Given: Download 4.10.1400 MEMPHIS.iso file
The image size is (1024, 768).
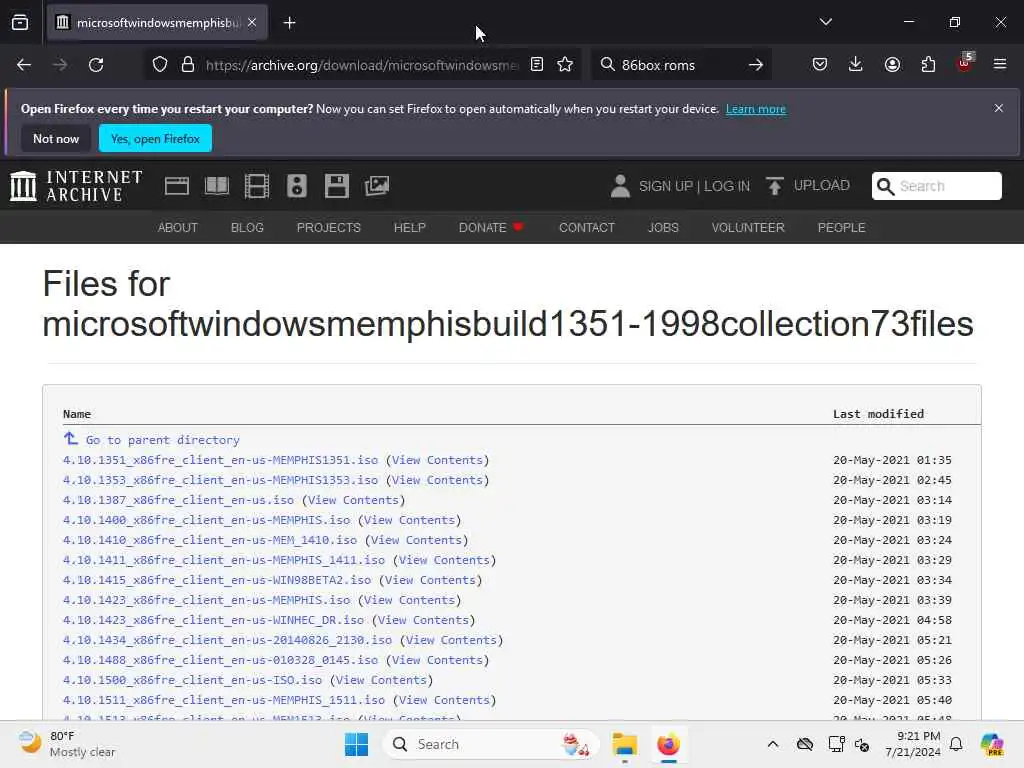Looking at the screenshot, I should (206, 520).
